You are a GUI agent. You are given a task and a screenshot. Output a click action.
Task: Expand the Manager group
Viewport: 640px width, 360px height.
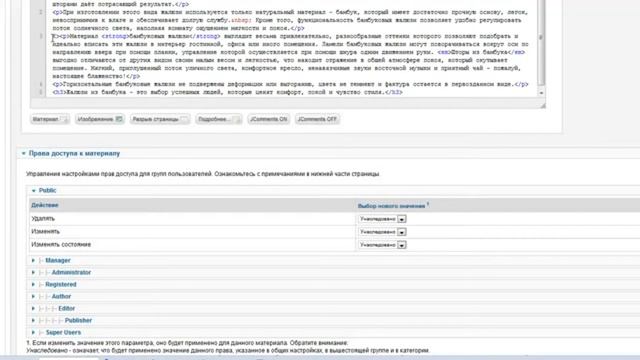[58, 260]
